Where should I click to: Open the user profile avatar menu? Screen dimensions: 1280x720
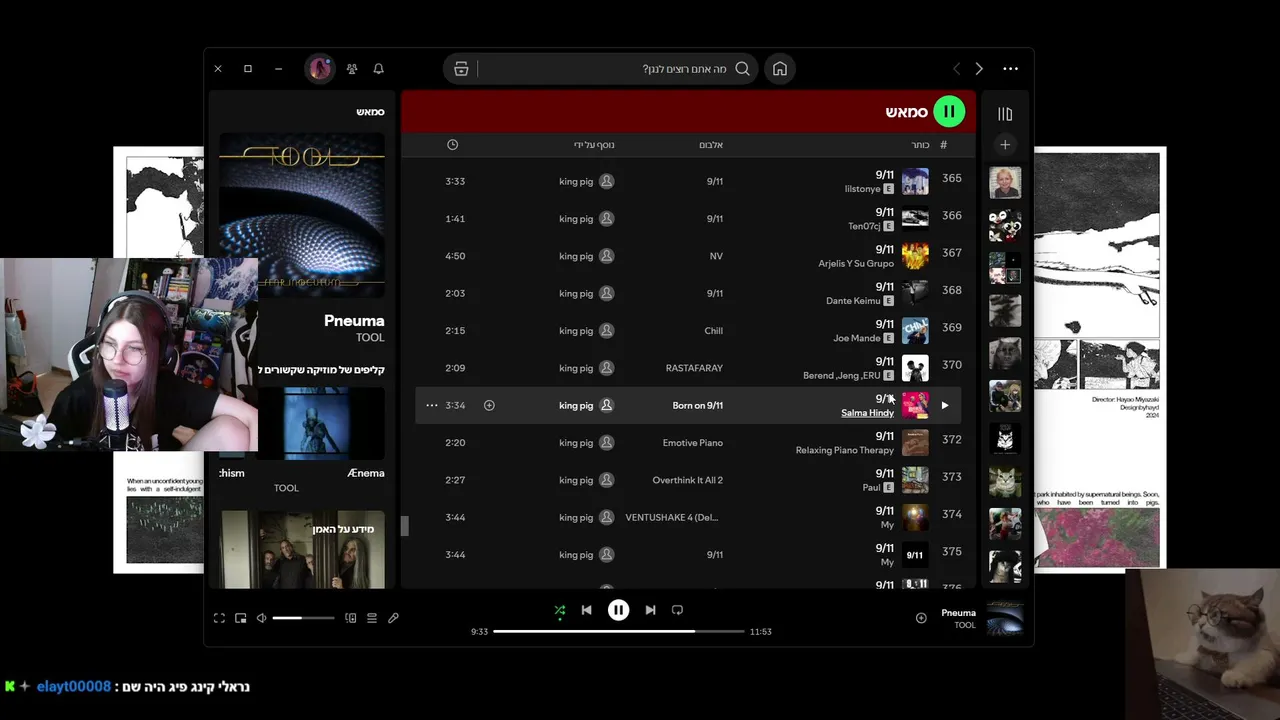coord(320,68)
